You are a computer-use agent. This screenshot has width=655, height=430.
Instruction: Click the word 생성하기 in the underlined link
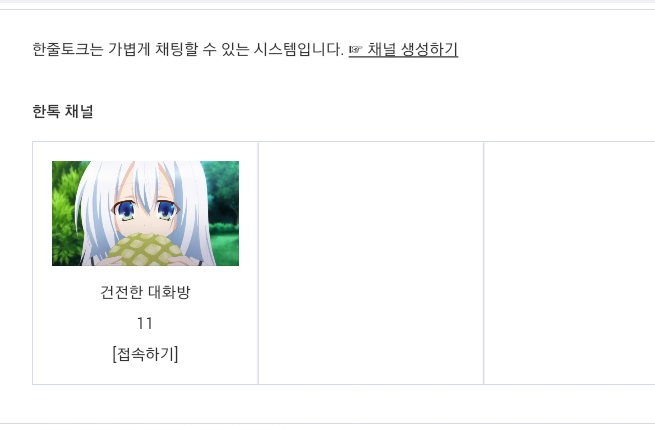(429, 49)
